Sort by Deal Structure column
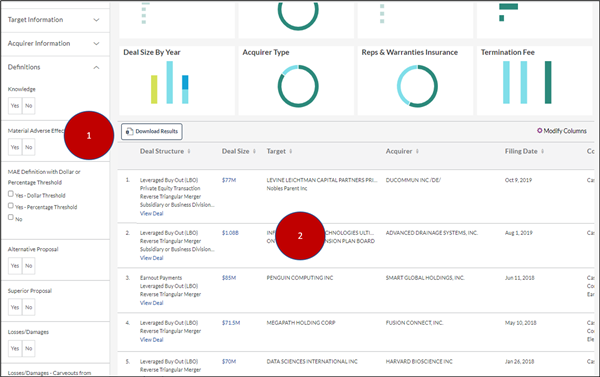 [165, 151]
